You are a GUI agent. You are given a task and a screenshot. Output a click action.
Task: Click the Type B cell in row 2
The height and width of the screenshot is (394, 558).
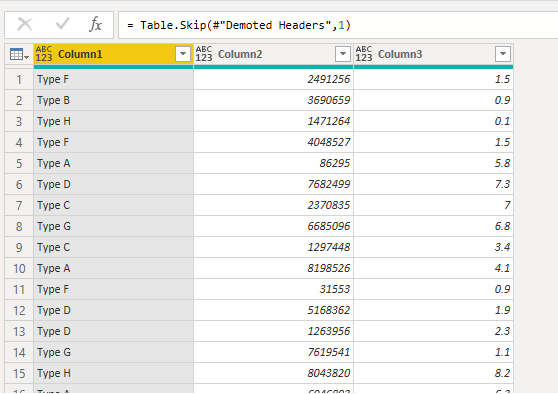114,100
